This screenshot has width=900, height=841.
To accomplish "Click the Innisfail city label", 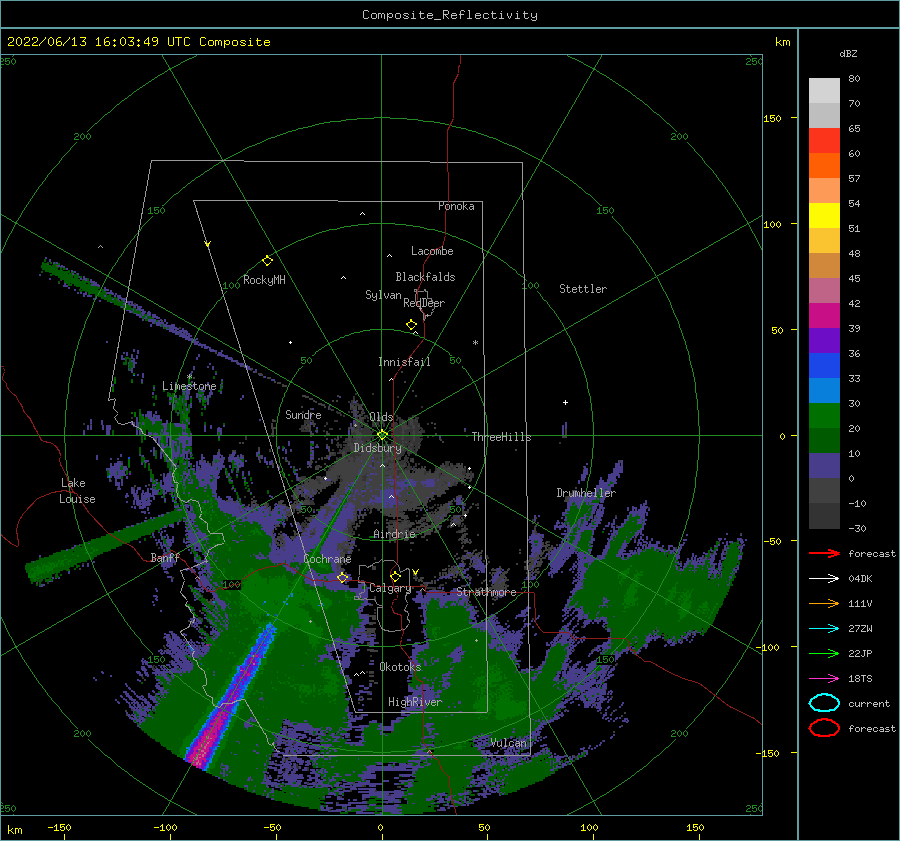I will tap(404, 362).
